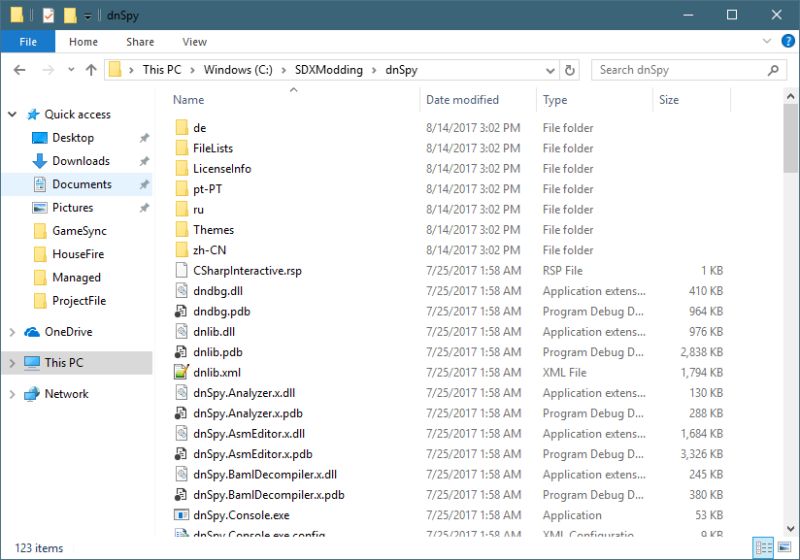Select the OneDrive cloud icon
The image size is (800, 560).
pos(32,332)
